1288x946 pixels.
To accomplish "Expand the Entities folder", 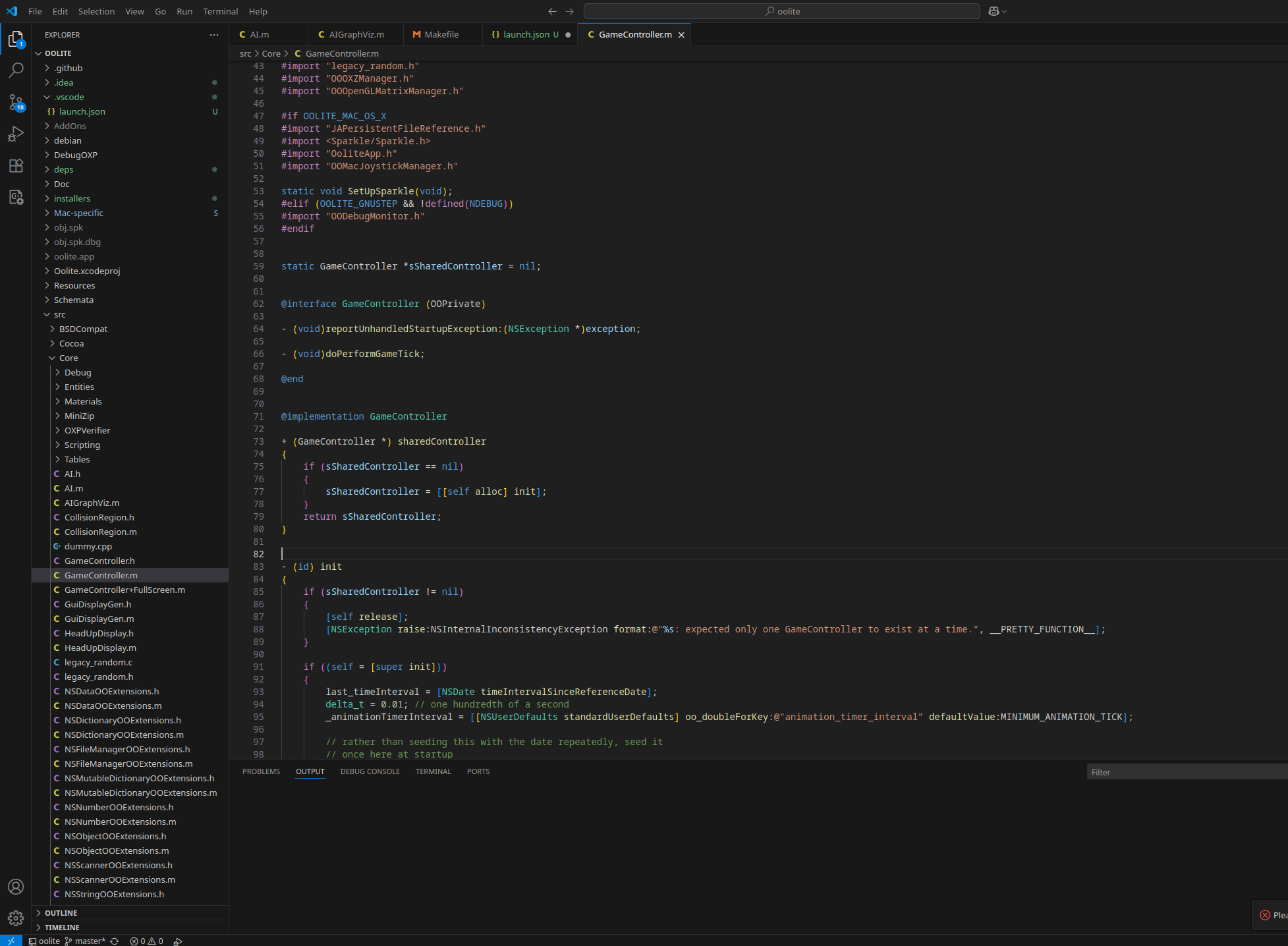I will click(x=79, y=387).
